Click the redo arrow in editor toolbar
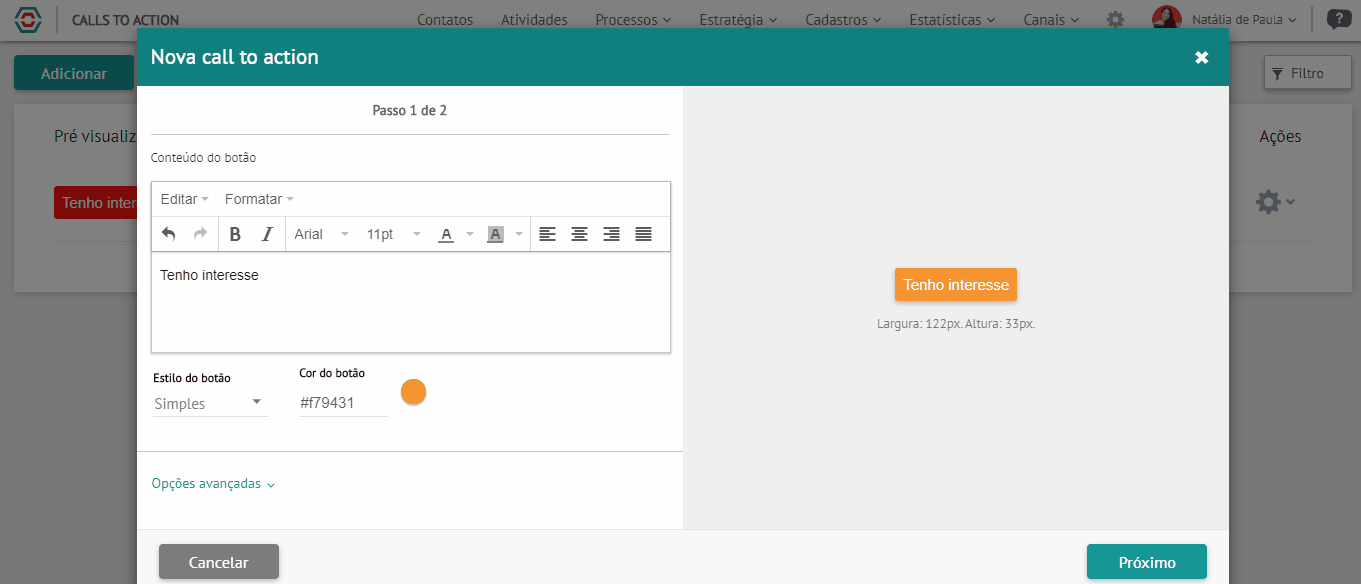 (x=200, y=234)
